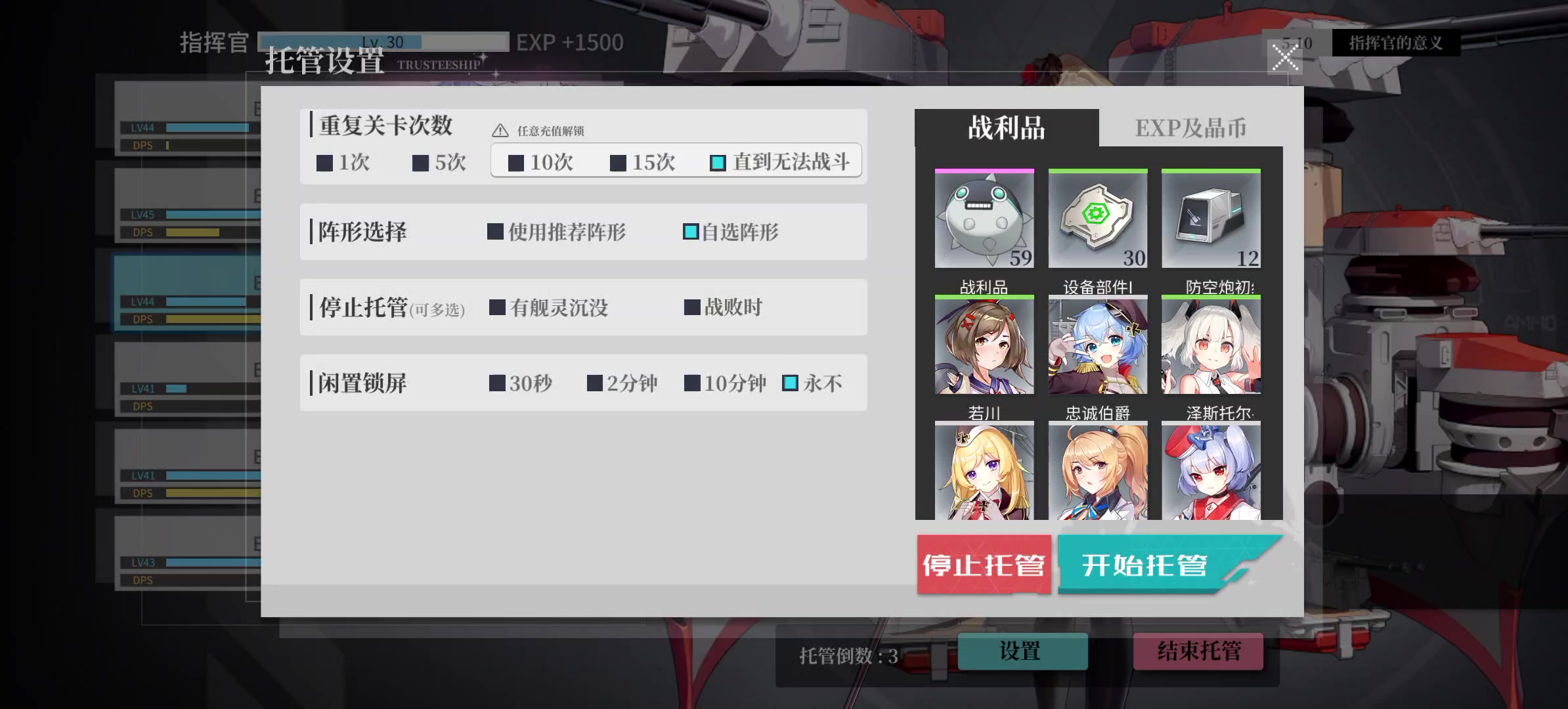Click the 若川 character portrait
The width and height of the screenshot is (1568, 709).
pyautogui.click(x=984, y=345)
